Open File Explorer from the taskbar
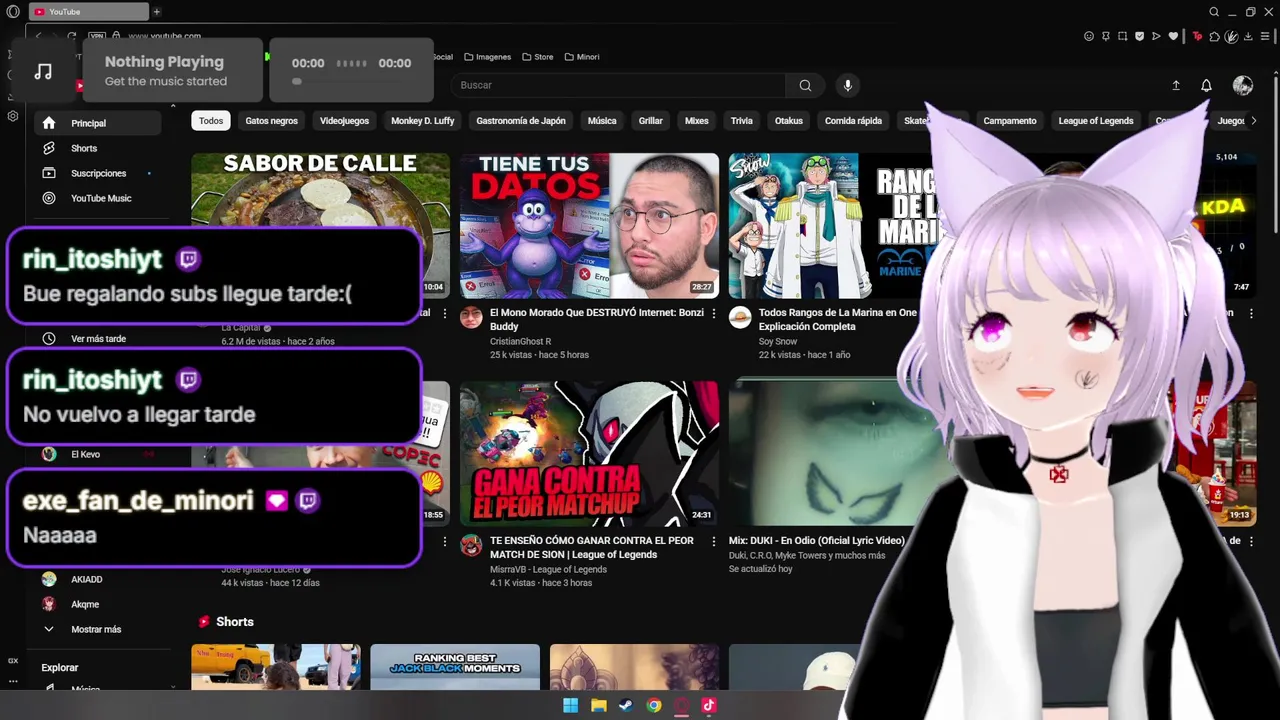 click(x=598, y=705)
